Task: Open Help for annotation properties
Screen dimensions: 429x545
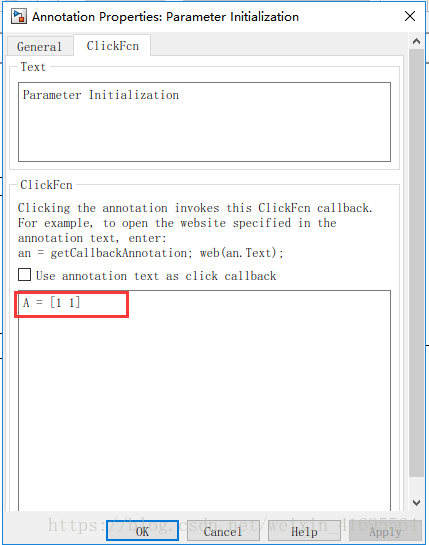Action: (x=304, y=531)
